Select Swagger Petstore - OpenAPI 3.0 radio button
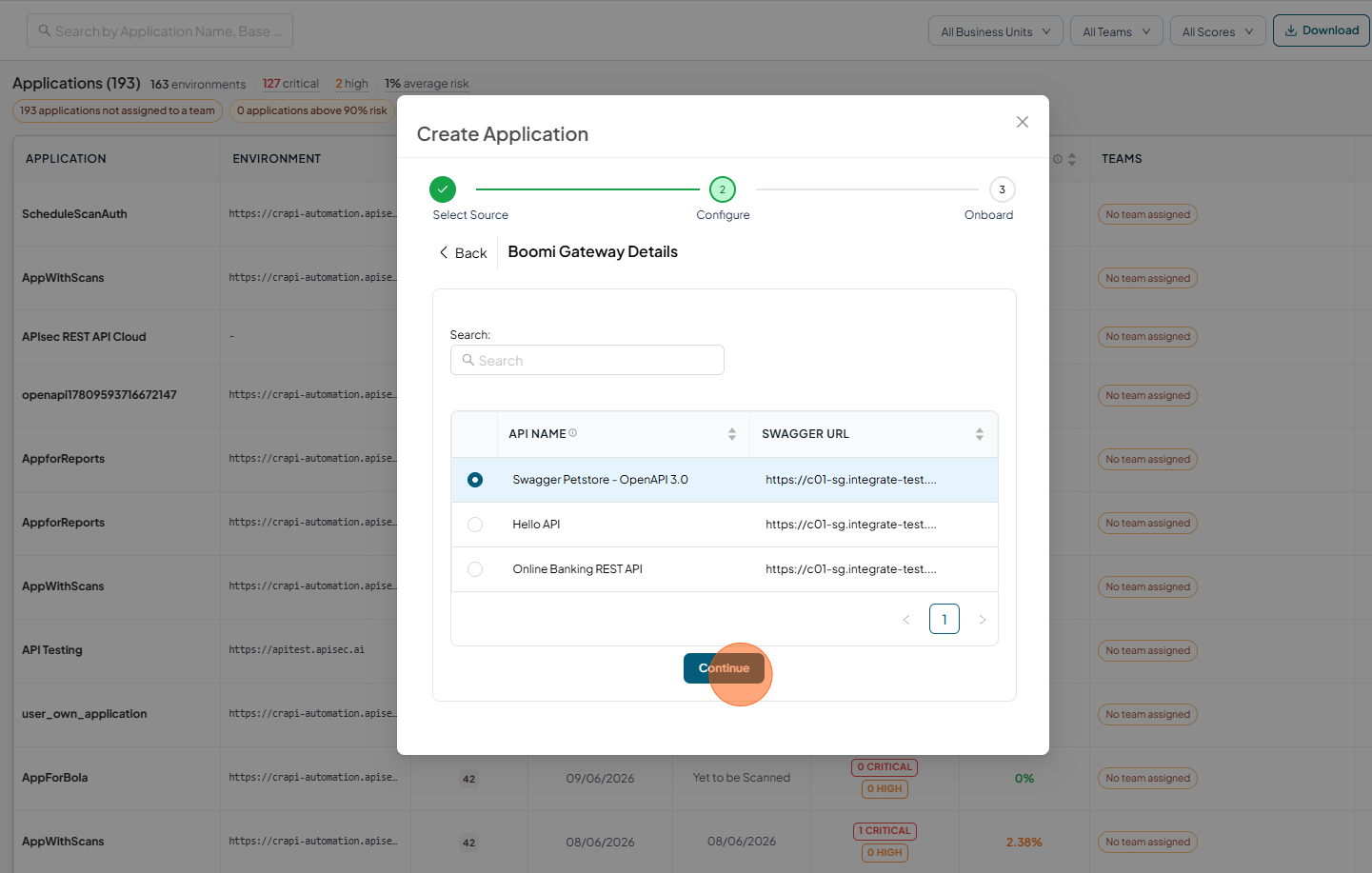The width and height of the screenshot is (1372, 873). pyautogui.click(x=475, y=480)
